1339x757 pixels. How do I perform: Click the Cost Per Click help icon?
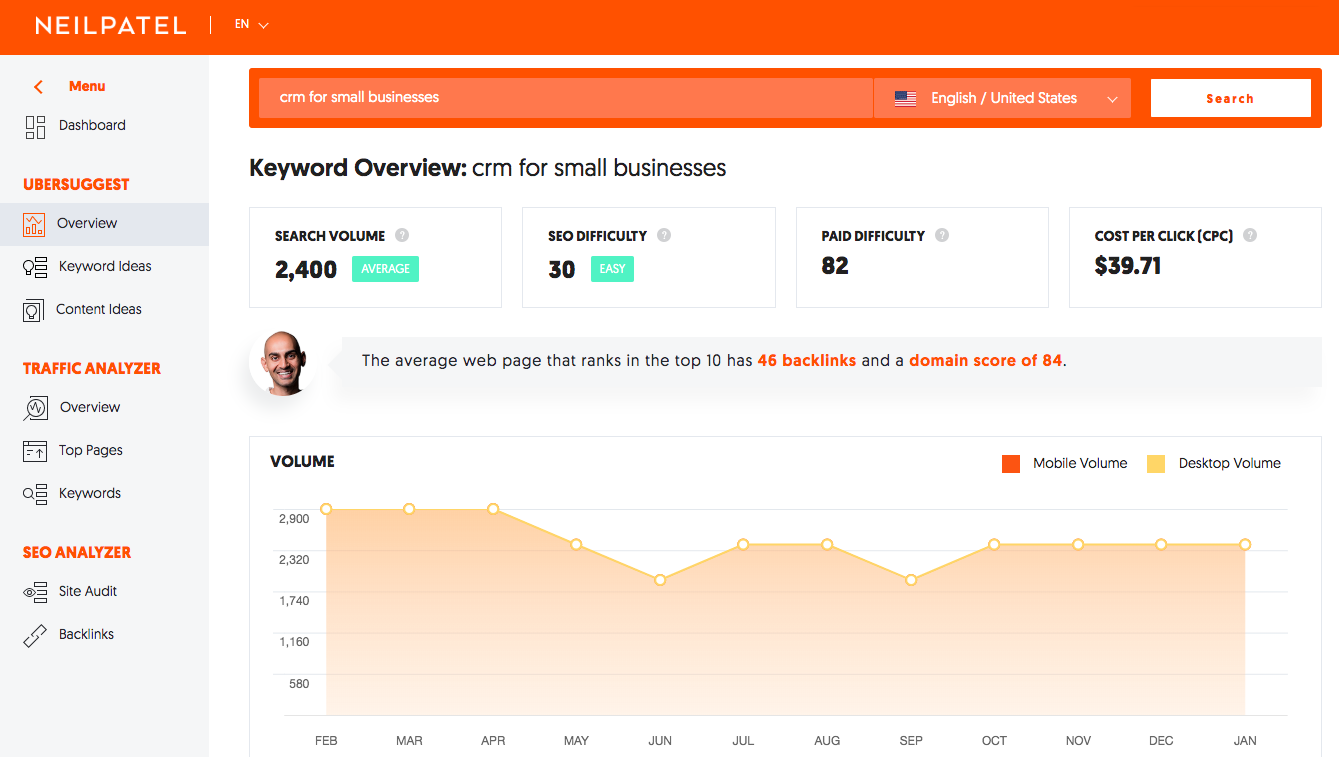tap(1250, 236)
